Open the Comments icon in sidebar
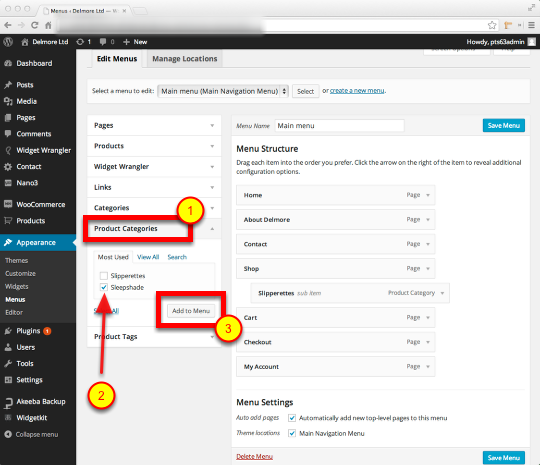Image resolution: width=540 pixels, height=465 pixels. point(8,134)
